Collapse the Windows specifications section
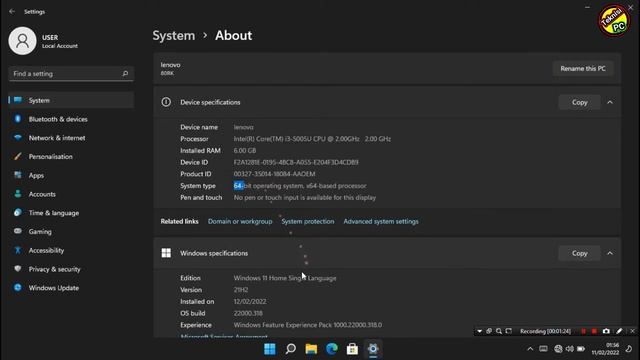The image size is (640, 360). click(610, 253)
